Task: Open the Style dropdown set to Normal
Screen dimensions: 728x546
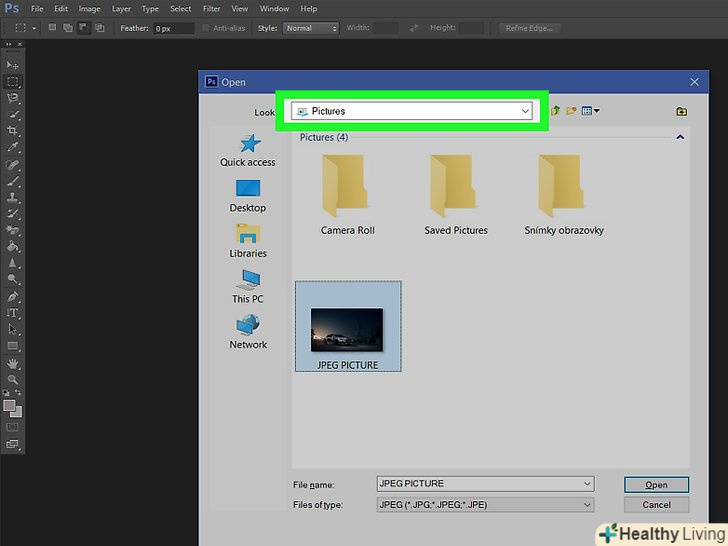Action: click(311, 28)
